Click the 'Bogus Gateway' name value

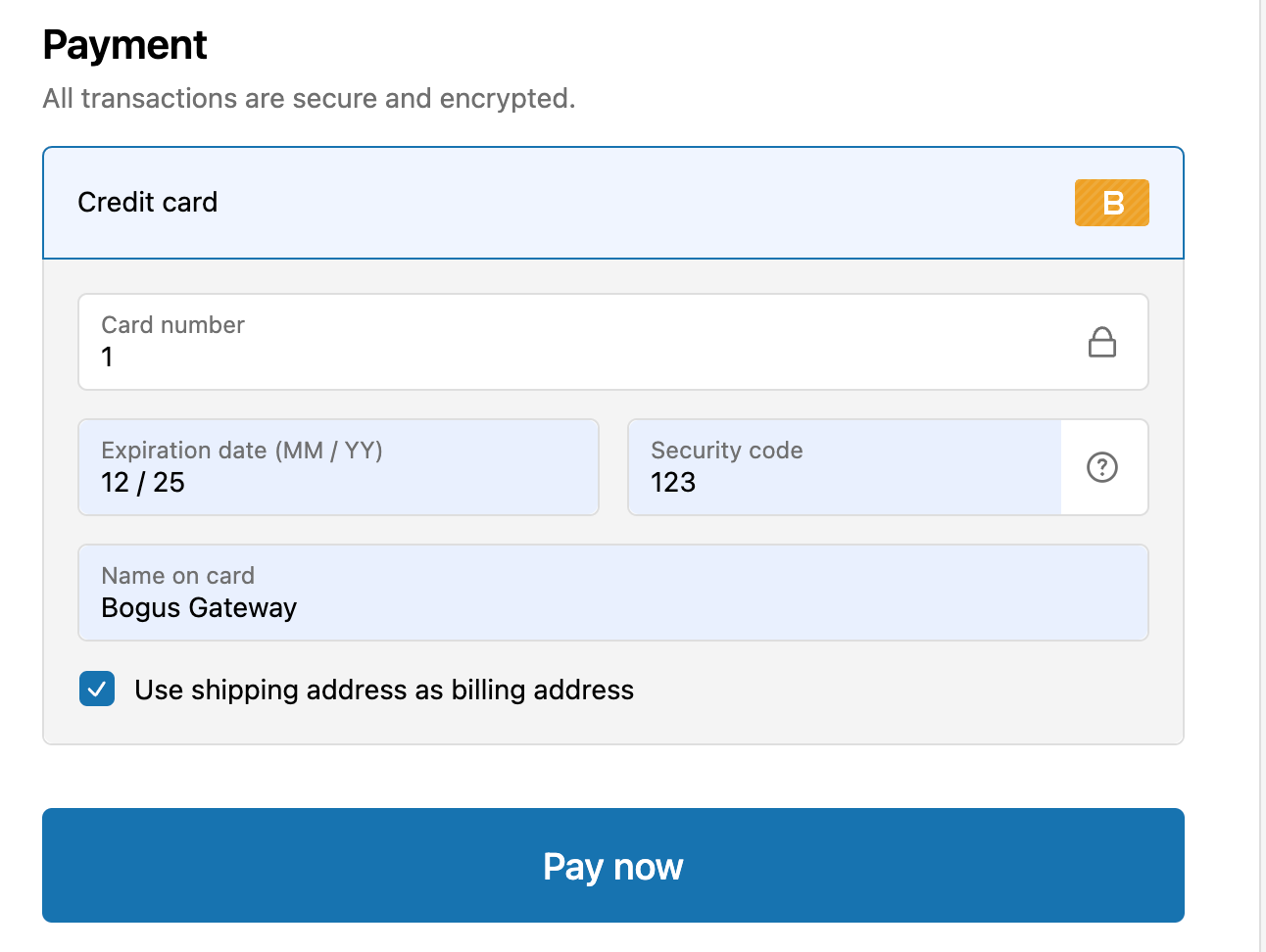(199, 608)
